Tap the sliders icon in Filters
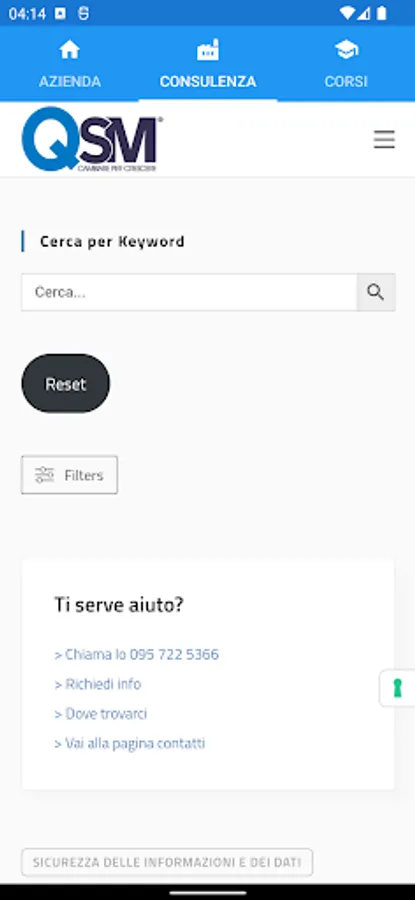 pos(44,475)
